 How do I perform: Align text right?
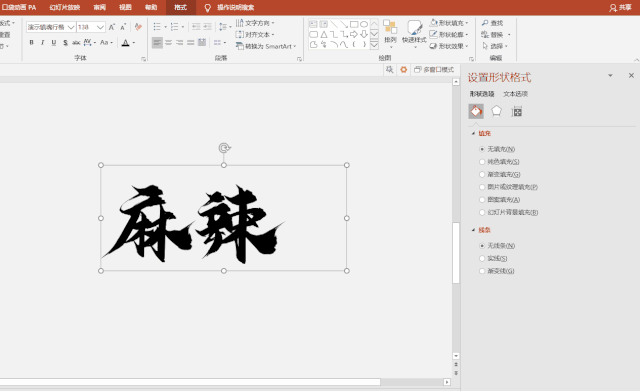[x=180, y=42]
